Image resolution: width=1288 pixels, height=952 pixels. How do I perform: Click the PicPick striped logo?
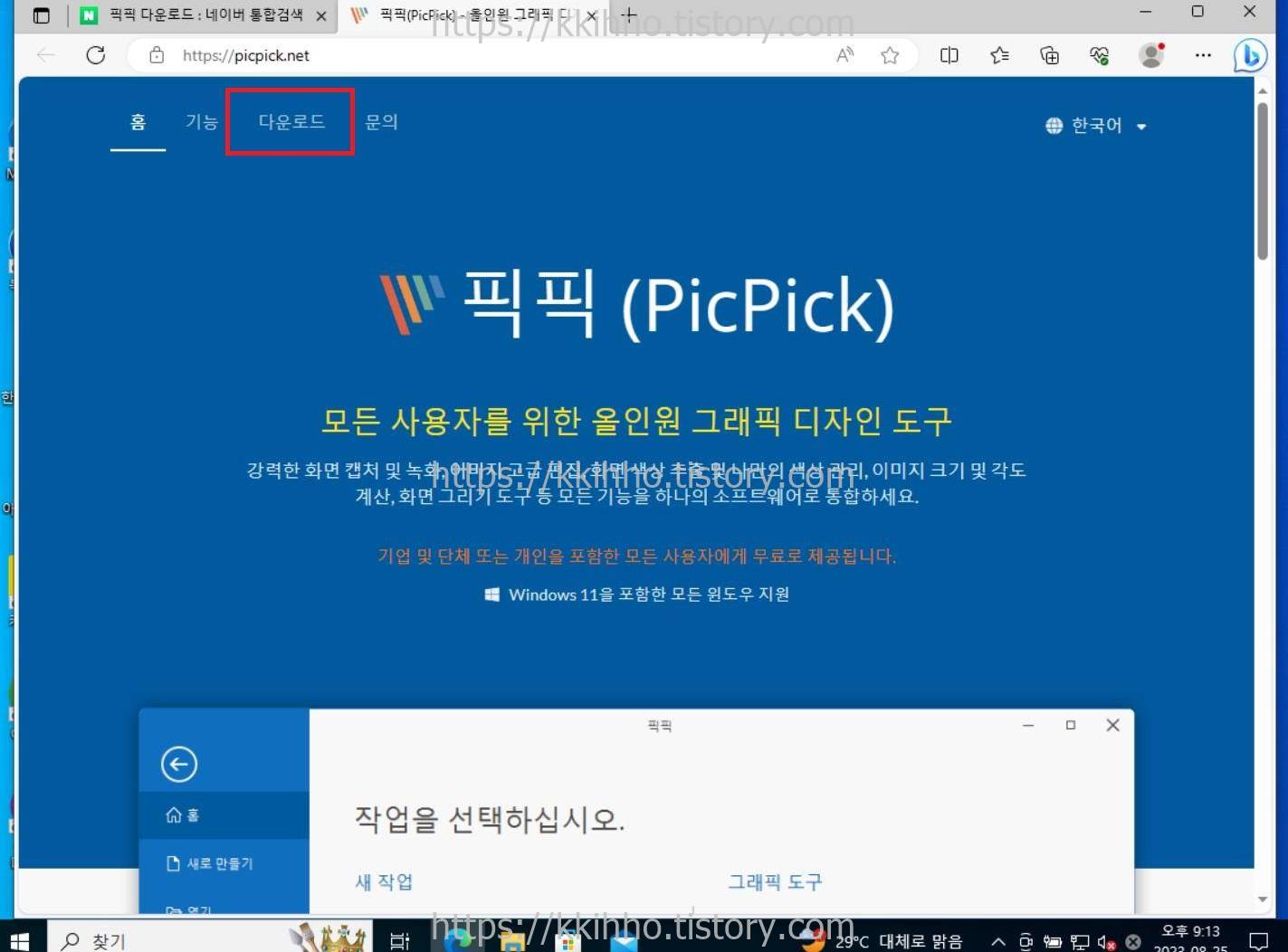click(412, 304)
